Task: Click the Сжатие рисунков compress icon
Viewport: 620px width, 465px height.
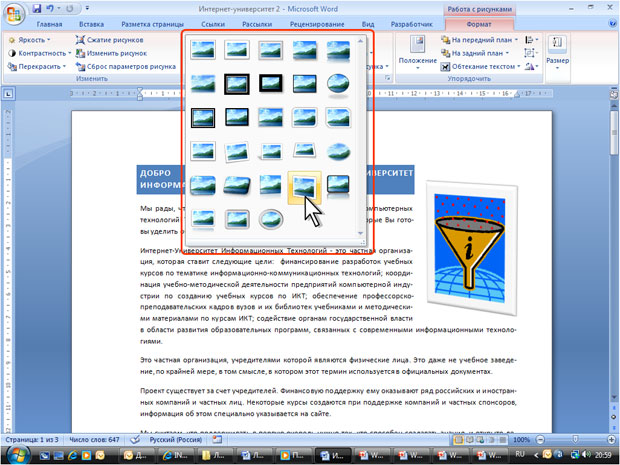Action: 80,40
